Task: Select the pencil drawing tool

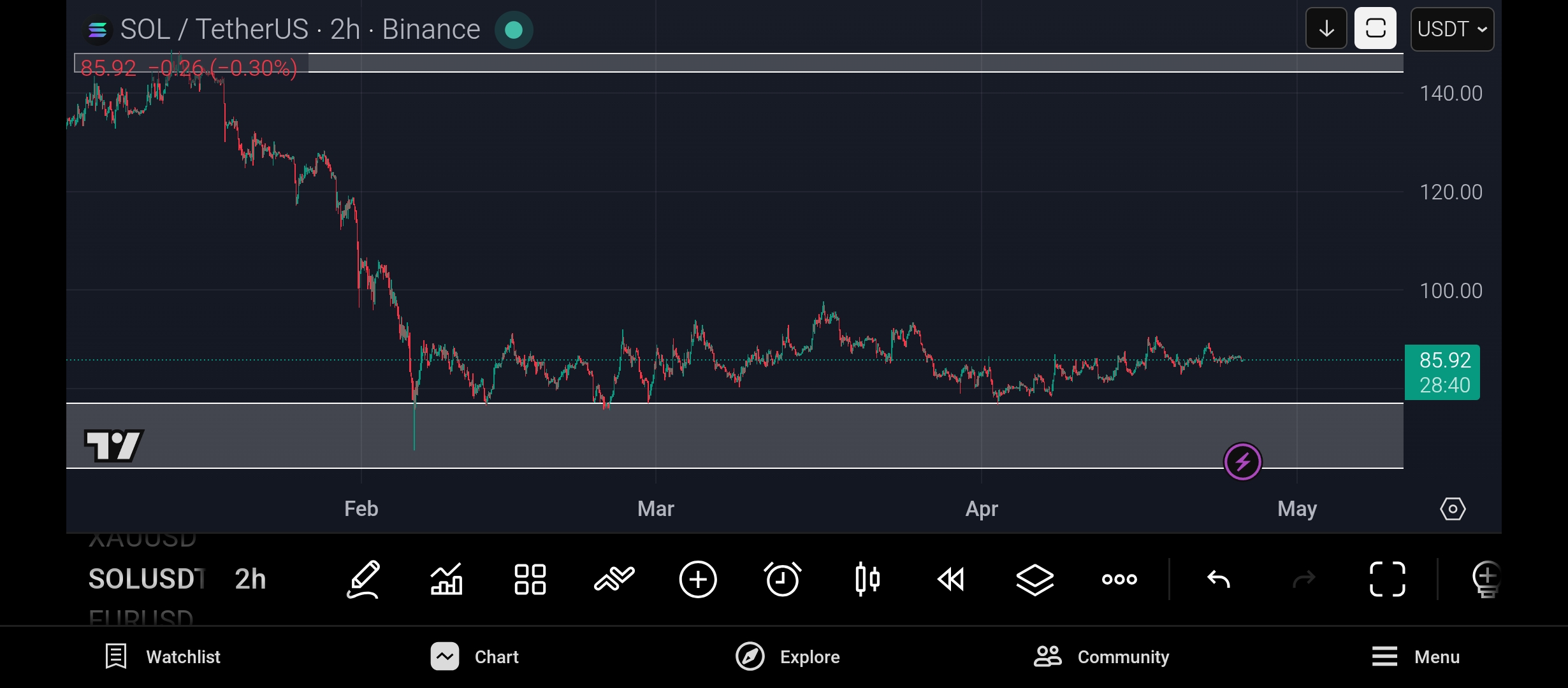Action: point(363,579)
